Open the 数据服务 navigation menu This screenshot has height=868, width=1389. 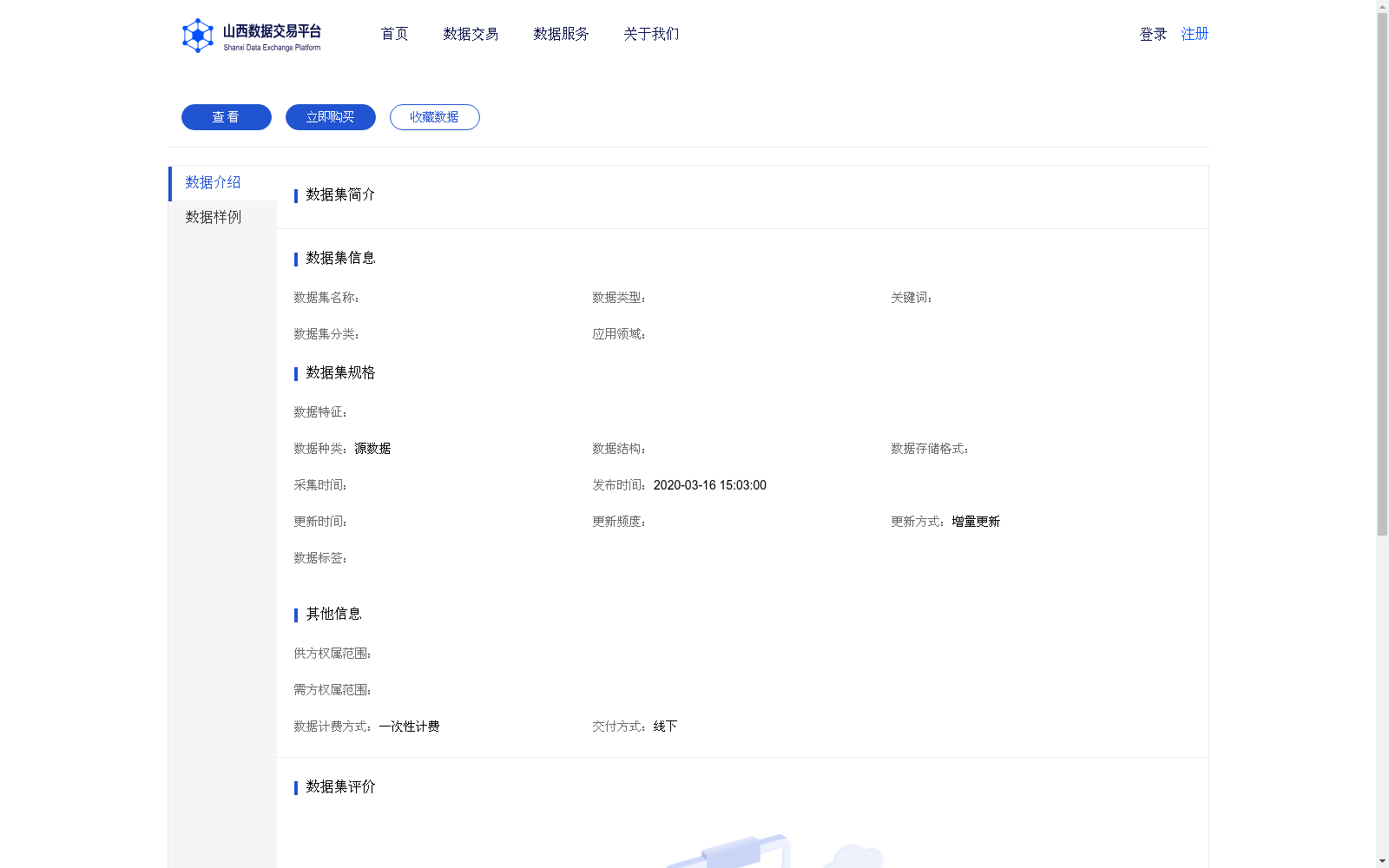561,34
